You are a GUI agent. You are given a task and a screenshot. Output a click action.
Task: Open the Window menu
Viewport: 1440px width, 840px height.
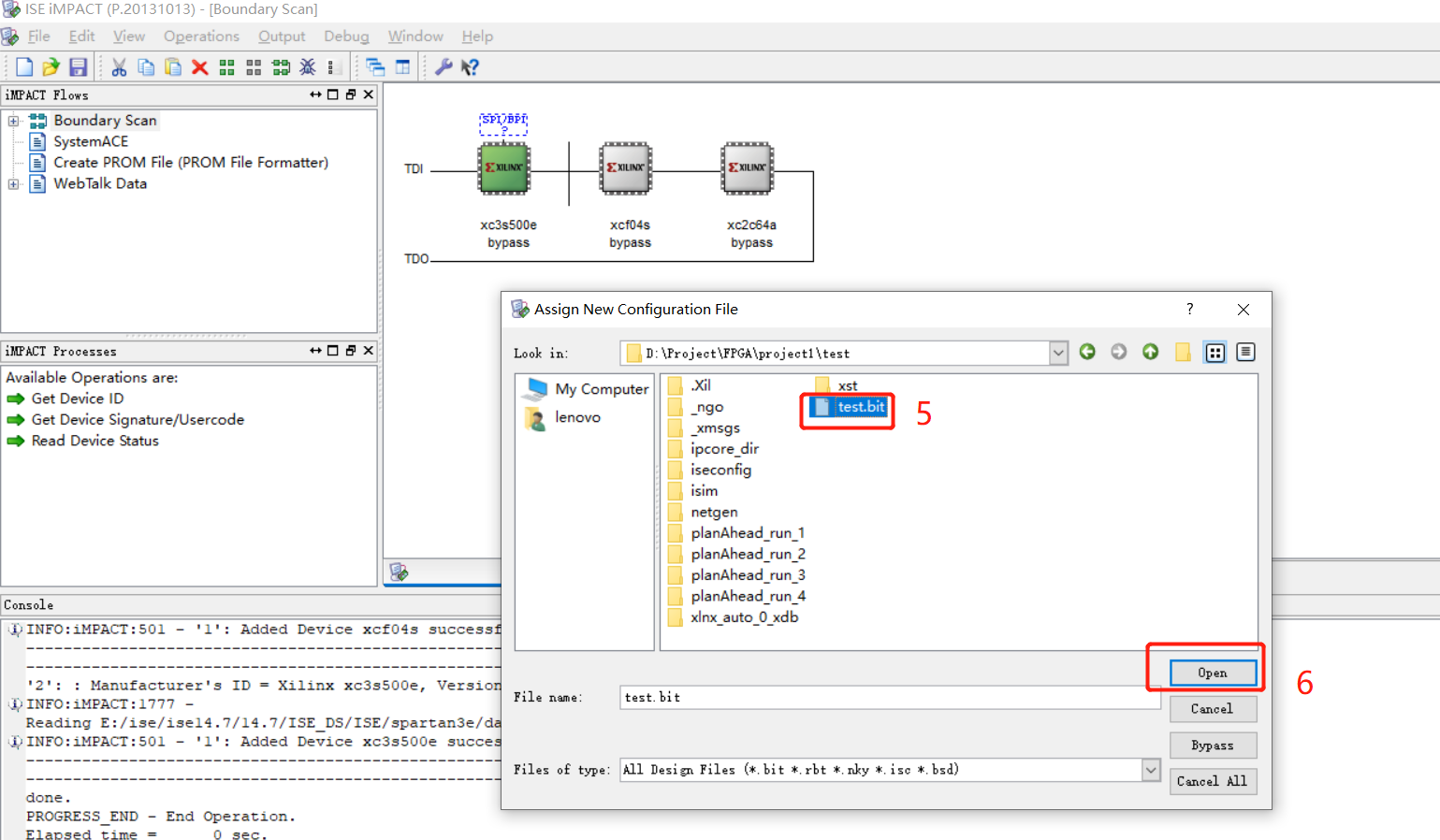415,36
